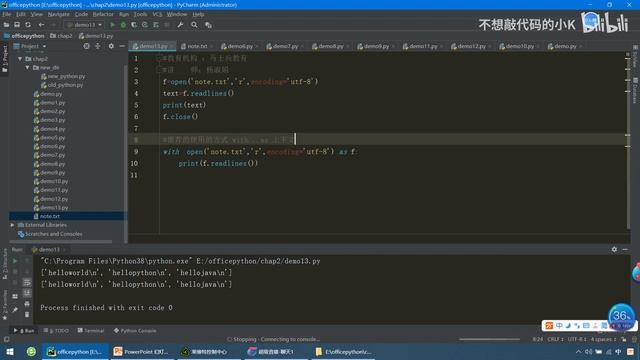640x360 pixels.
Task: Hide the Project panel with the minus icon
Action: pos(122,46)
